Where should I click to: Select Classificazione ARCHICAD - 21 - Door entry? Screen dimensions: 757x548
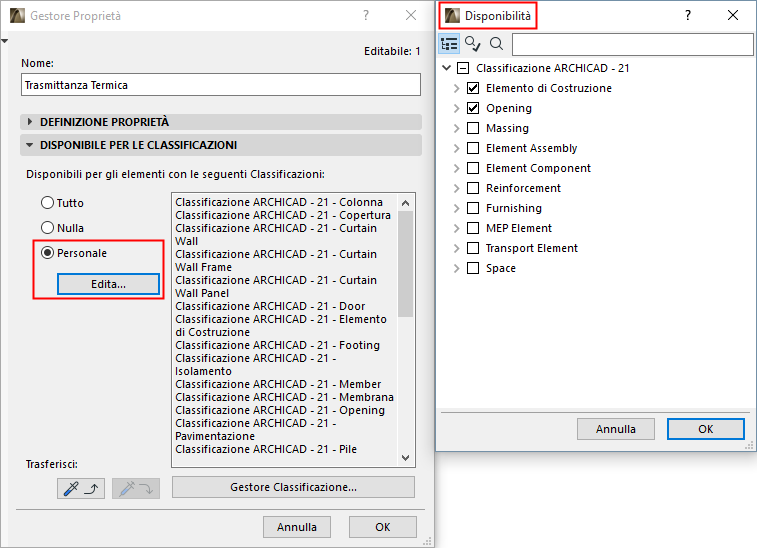click(270, 306)
